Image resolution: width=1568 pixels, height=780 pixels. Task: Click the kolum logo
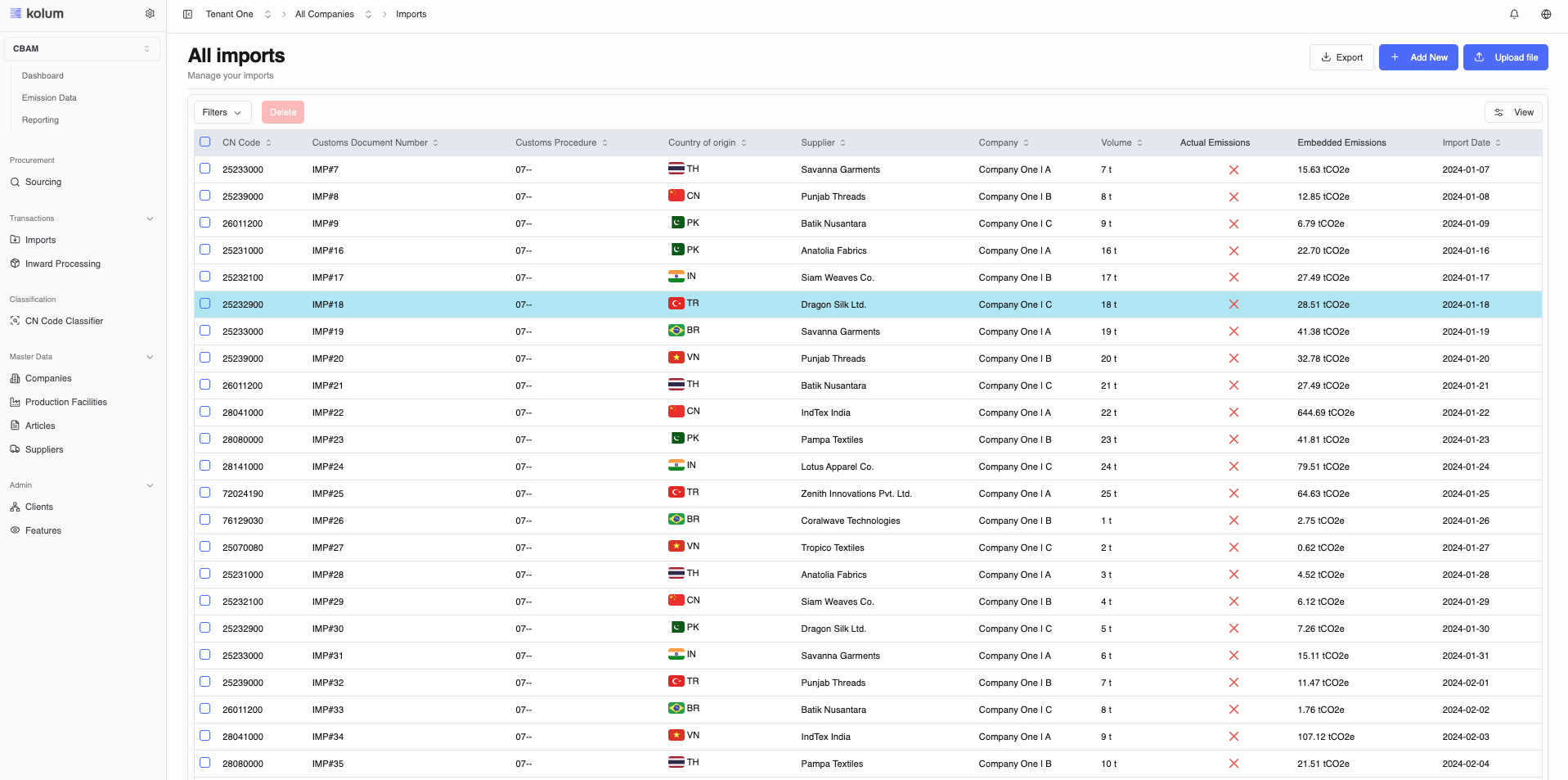click(x=37, y=14)
